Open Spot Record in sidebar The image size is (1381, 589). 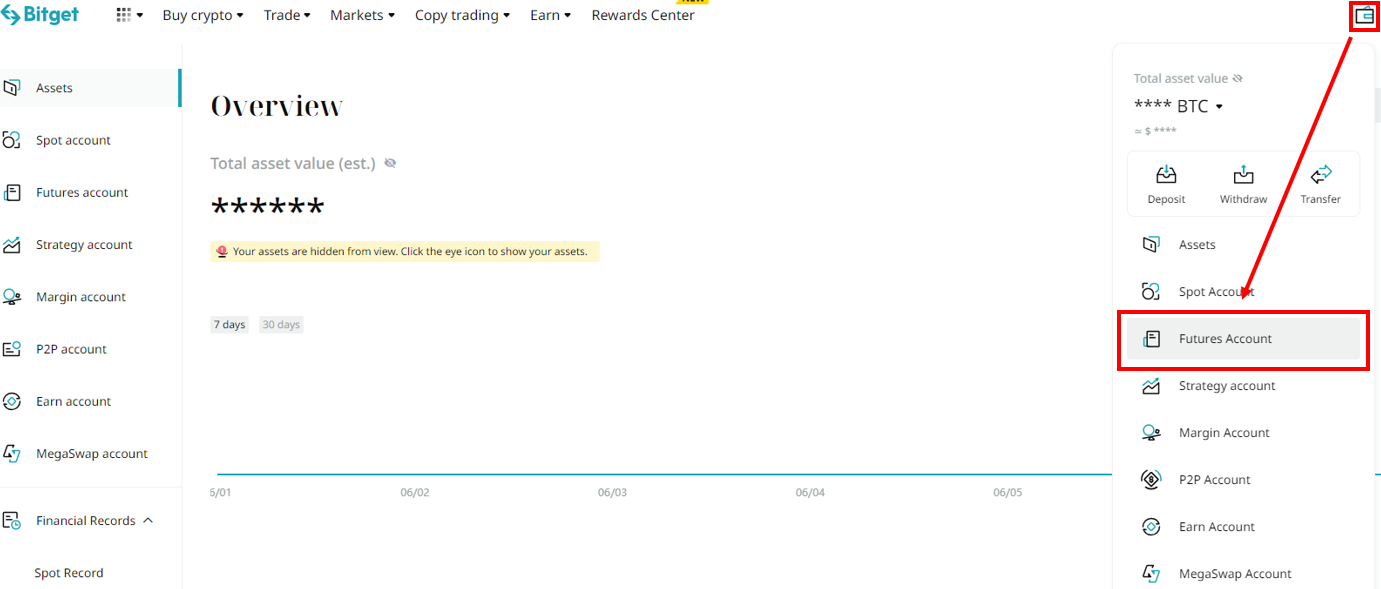pyautogui.click(x=69, y=573)
